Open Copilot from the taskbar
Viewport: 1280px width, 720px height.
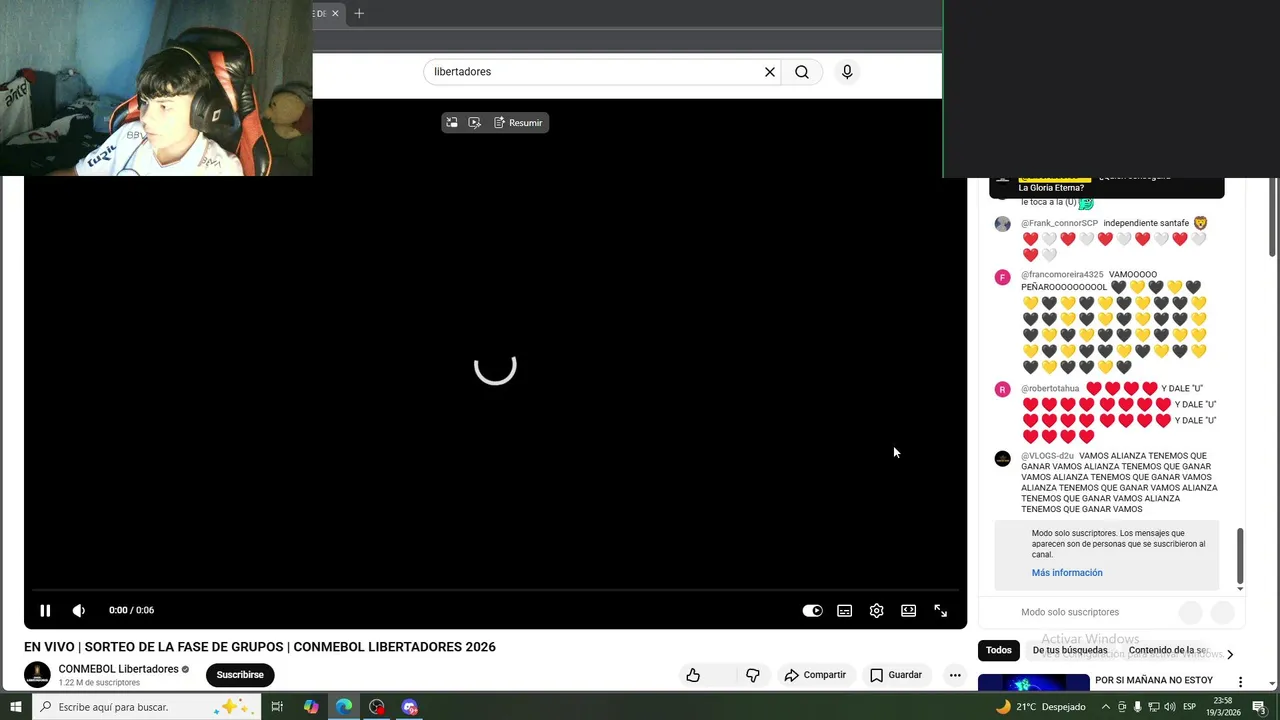(x=311, y=707)
